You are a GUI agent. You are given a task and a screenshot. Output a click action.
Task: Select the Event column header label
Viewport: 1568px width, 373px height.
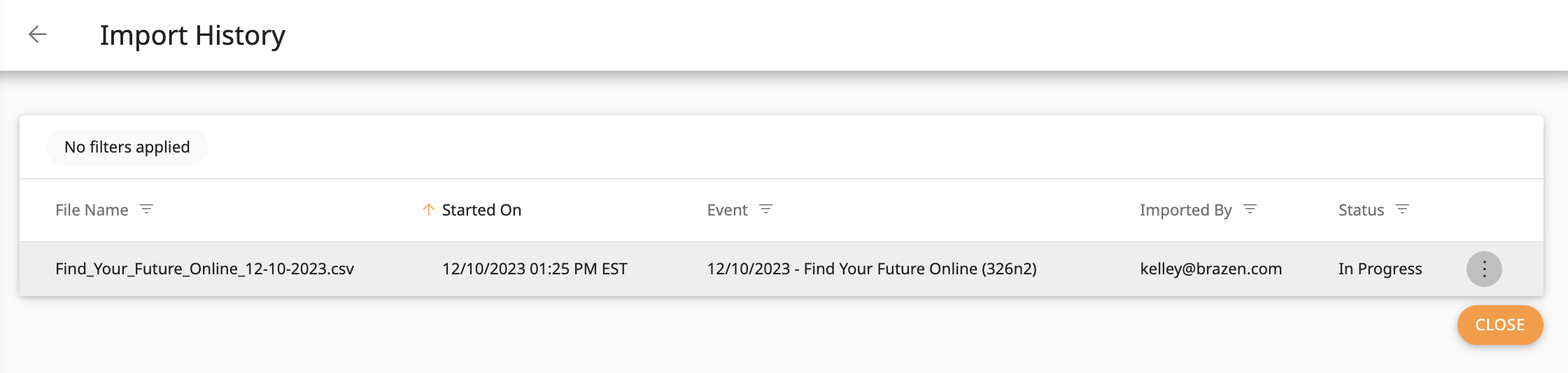[x=727, y=210]
